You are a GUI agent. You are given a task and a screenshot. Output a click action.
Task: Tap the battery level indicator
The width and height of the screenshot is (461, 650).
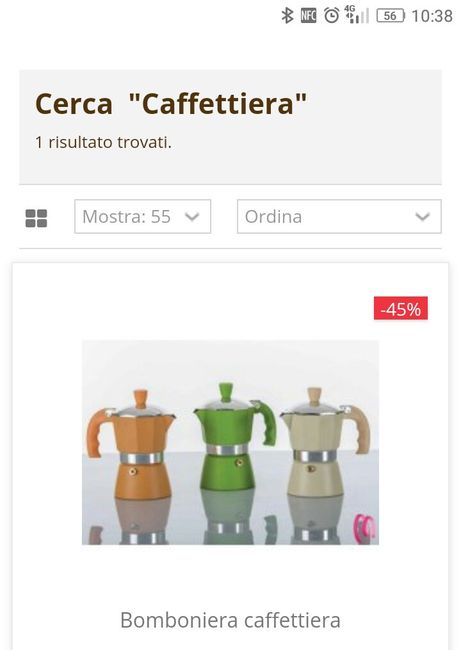tap(390, 16)
